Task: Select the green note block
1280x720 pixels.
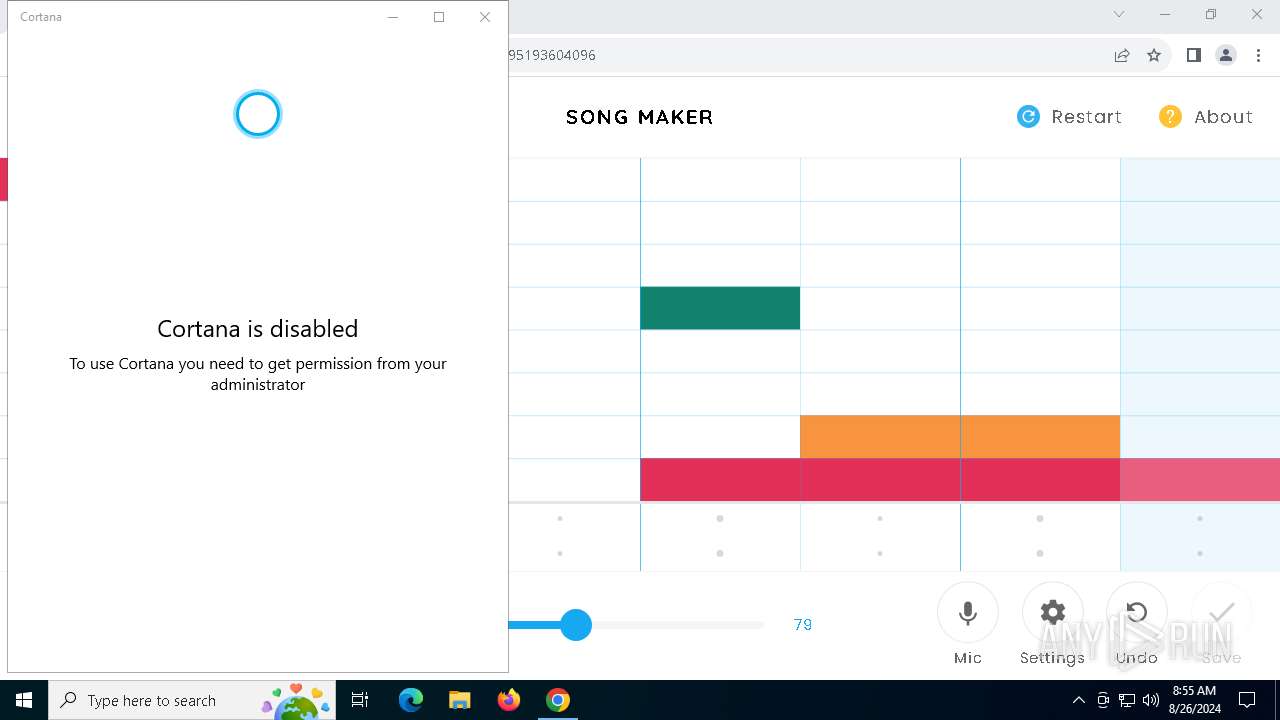Action: tap(720, 308)
